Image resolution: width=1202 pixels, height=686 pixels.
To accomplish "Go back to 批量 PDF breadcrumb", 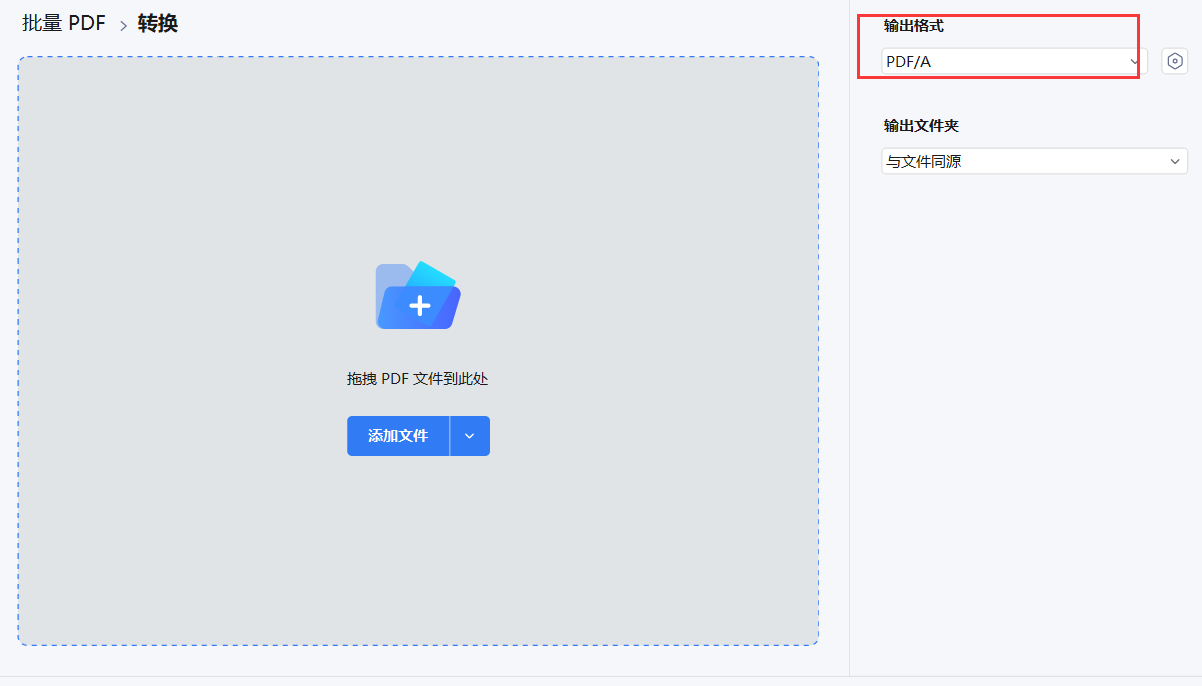I will tap(62, 22).
